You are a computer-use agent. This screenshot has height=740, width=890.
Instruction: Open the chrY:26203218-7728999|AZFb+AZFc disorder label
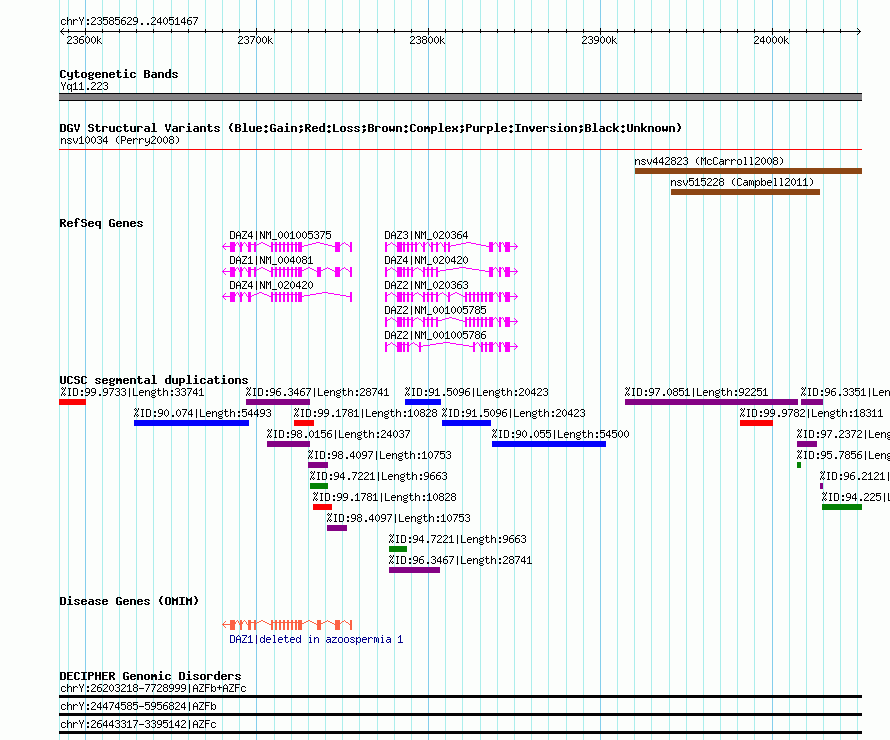tap(153, 688)
